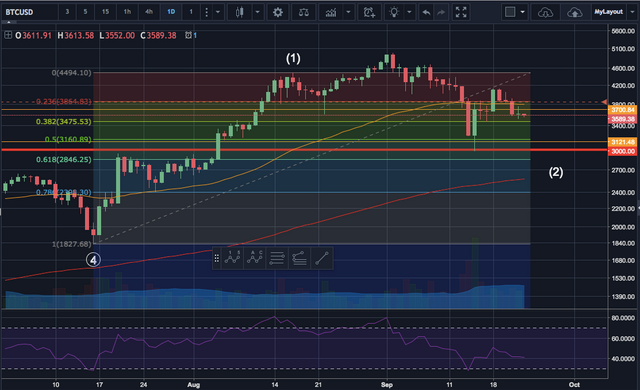Save chart layout via cloud upload icon
640x390 pixels.
point(575,13)
